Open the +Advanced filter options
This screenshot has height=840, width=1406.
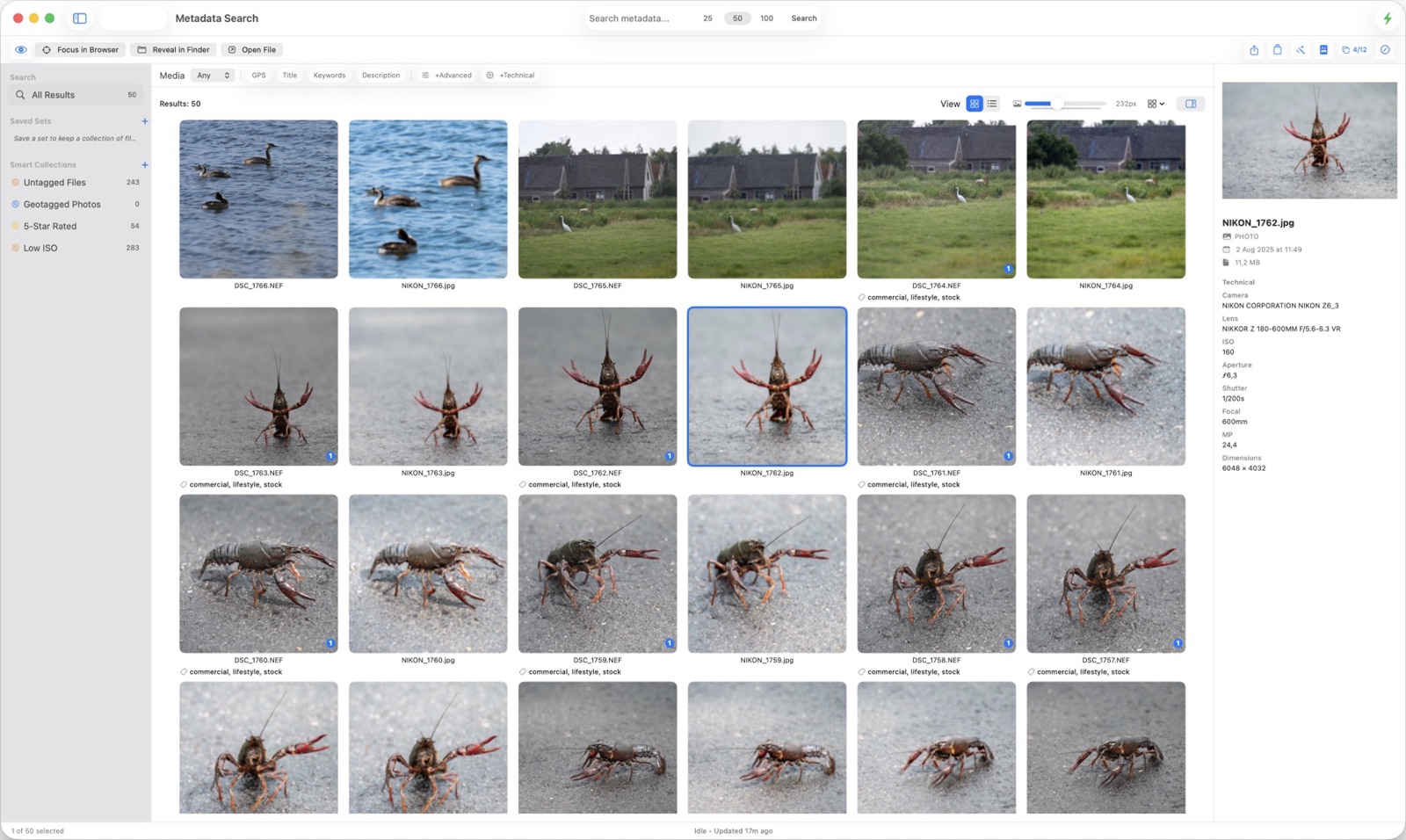click(x=446, y=75)
